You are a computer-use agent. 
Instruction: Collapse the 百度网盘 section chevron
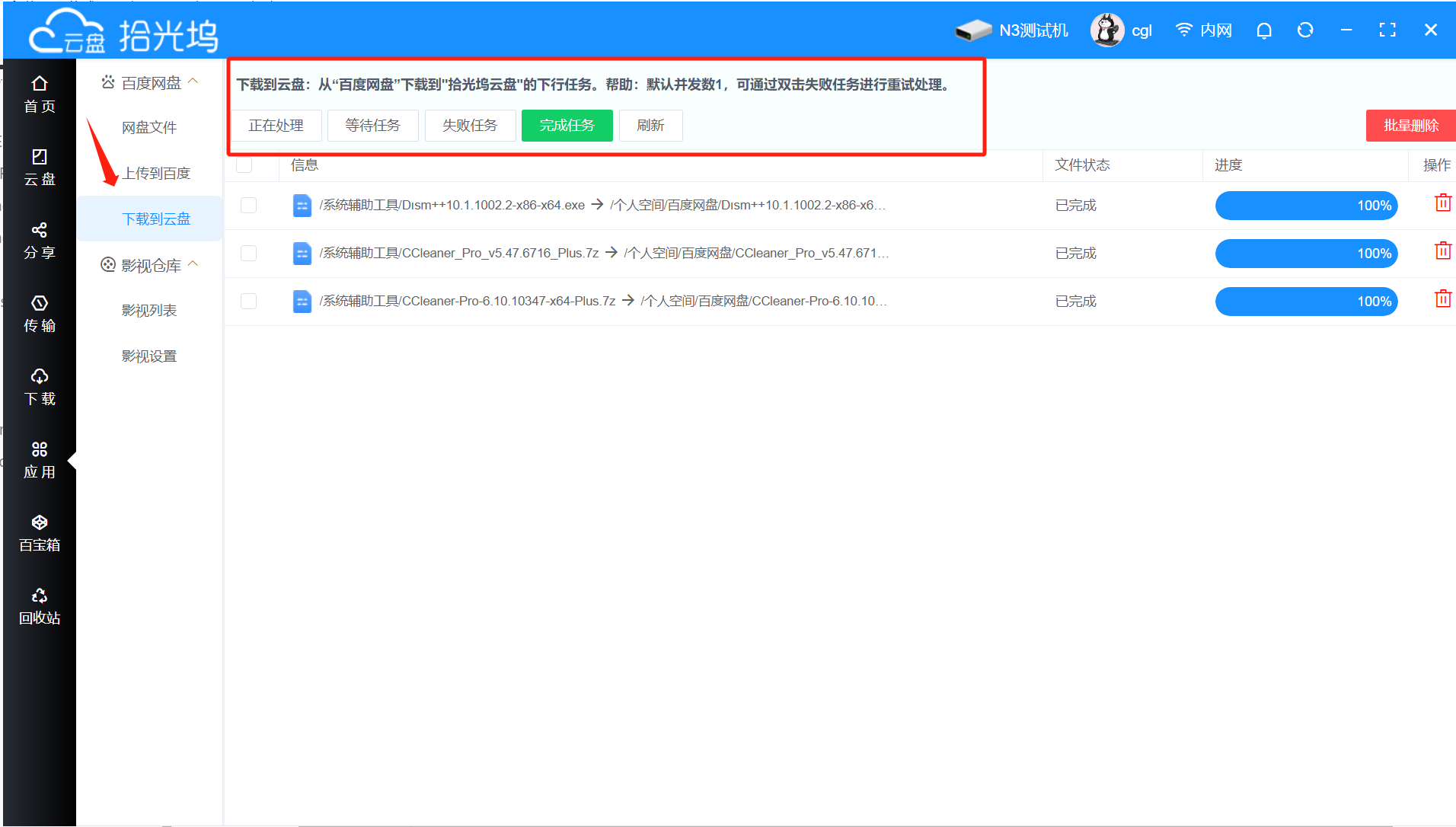click(x=193, y=81)
